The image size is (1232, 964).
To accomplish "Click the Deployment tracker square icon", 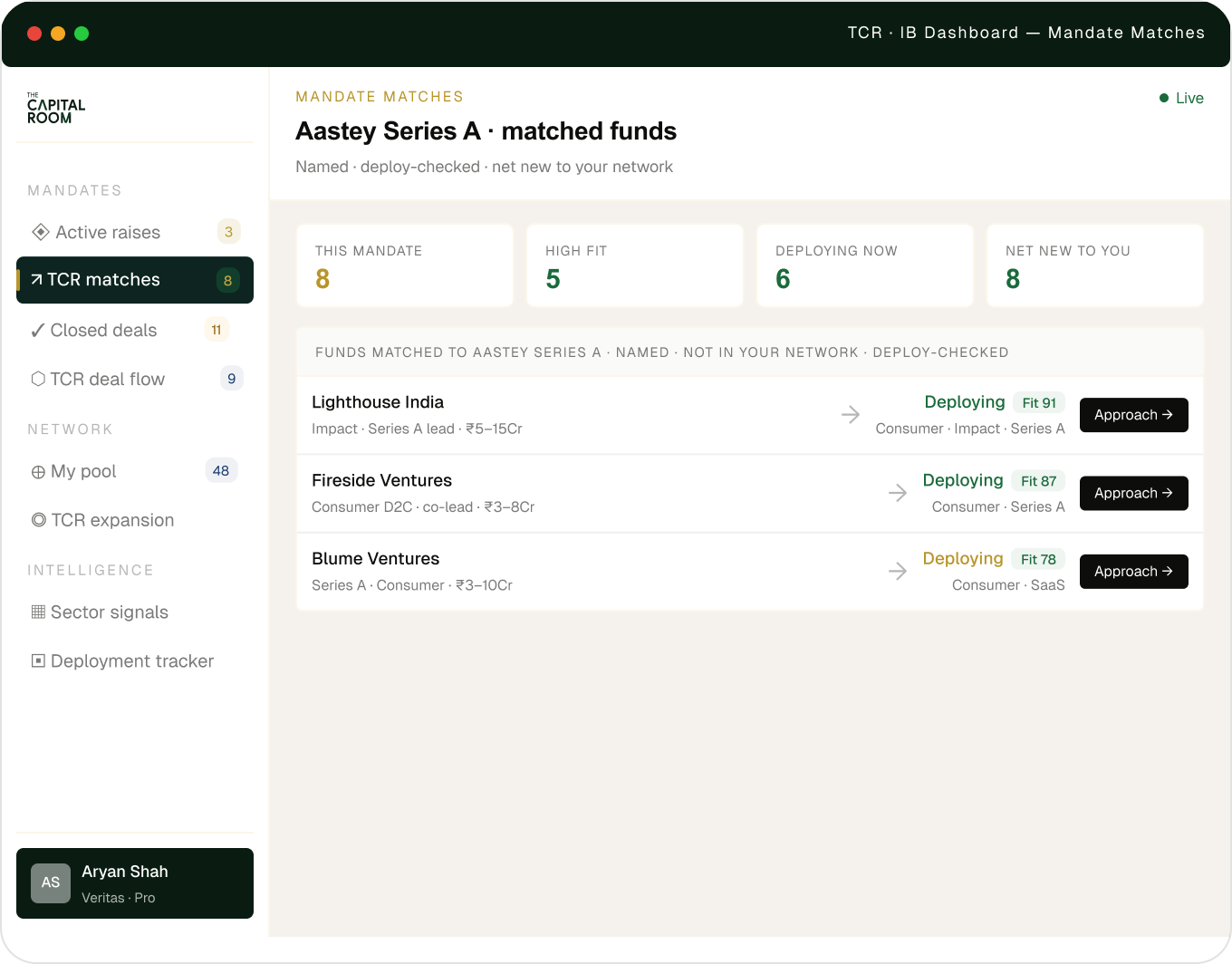I will (38, 660).
